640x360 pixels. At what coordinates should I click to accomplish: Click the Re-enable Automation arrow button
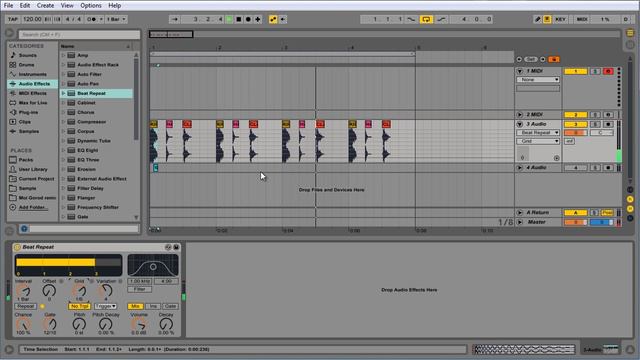pos(283,19)
